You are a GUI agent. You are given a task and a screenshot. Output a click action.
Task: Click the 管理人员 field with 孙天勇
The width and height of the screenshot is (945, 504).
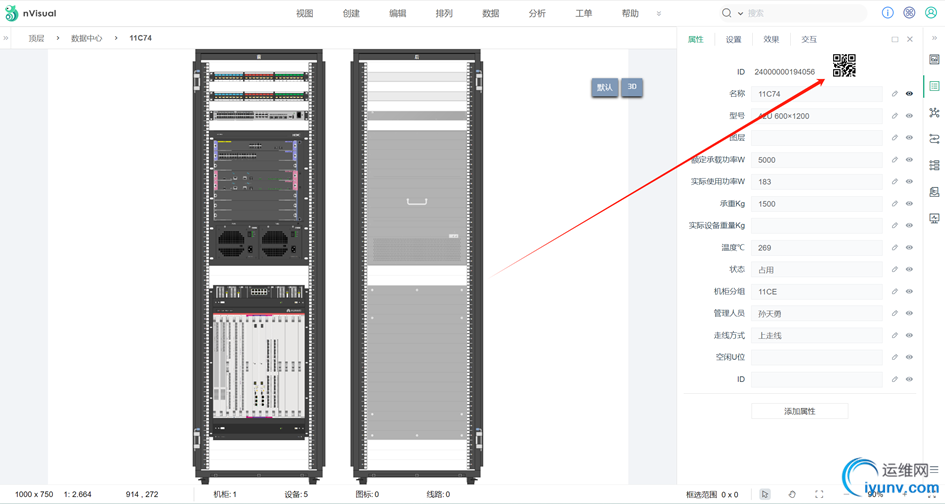tap(817, 313)
